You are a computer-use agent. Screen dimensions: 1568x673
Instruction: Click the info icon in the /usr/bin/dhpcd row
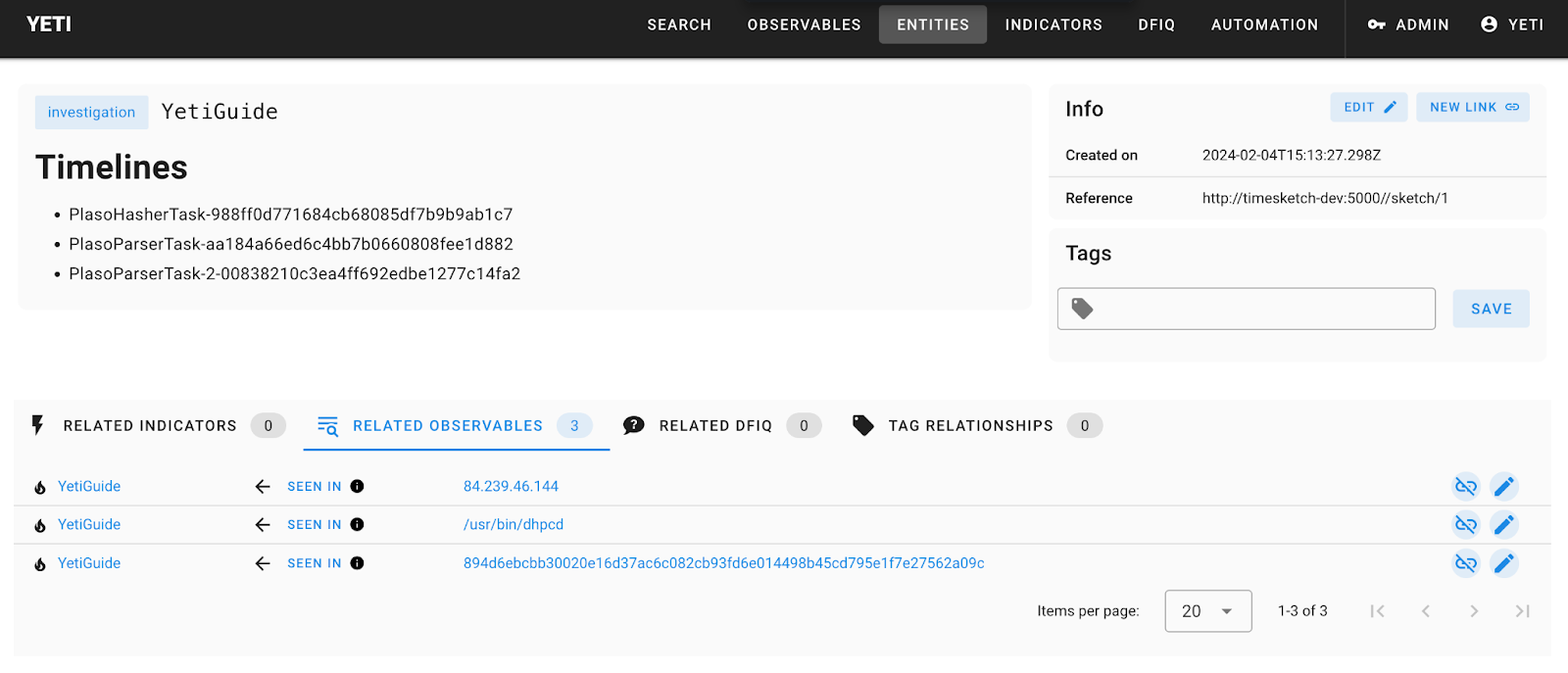click(x=357, y=525)
